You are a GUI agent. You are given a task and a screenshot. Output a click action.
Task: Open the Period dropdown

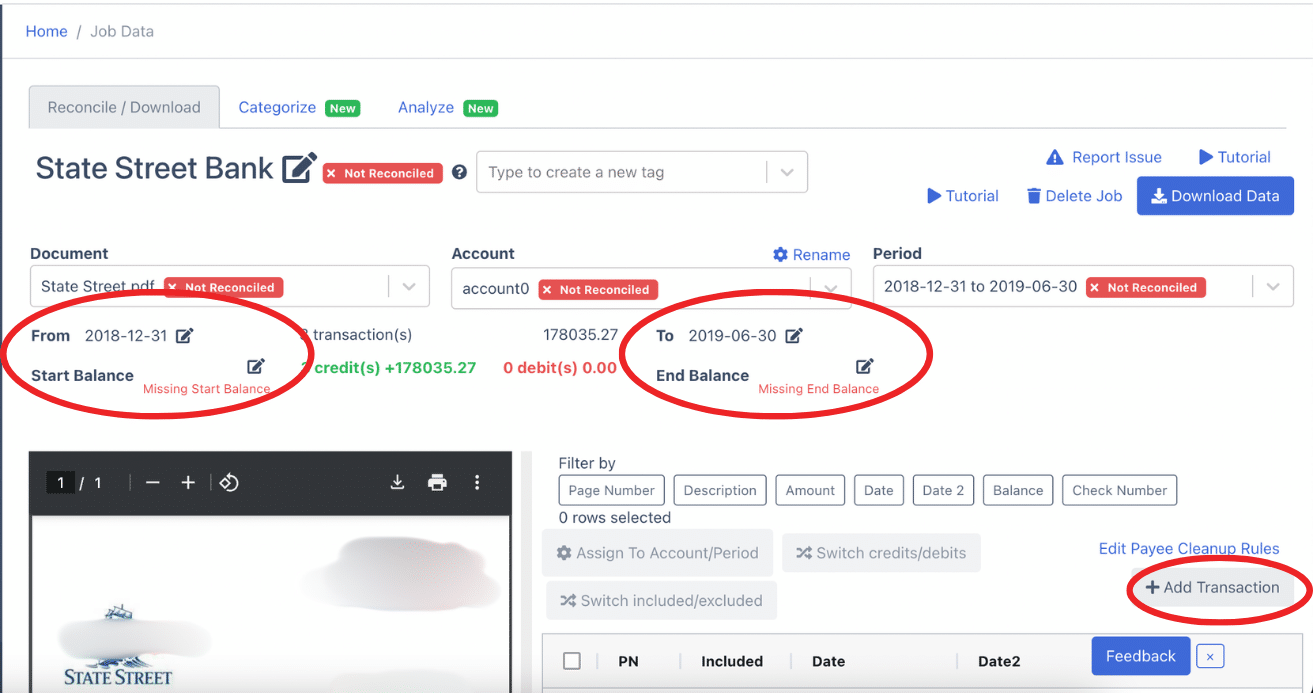pos(1272,286)
